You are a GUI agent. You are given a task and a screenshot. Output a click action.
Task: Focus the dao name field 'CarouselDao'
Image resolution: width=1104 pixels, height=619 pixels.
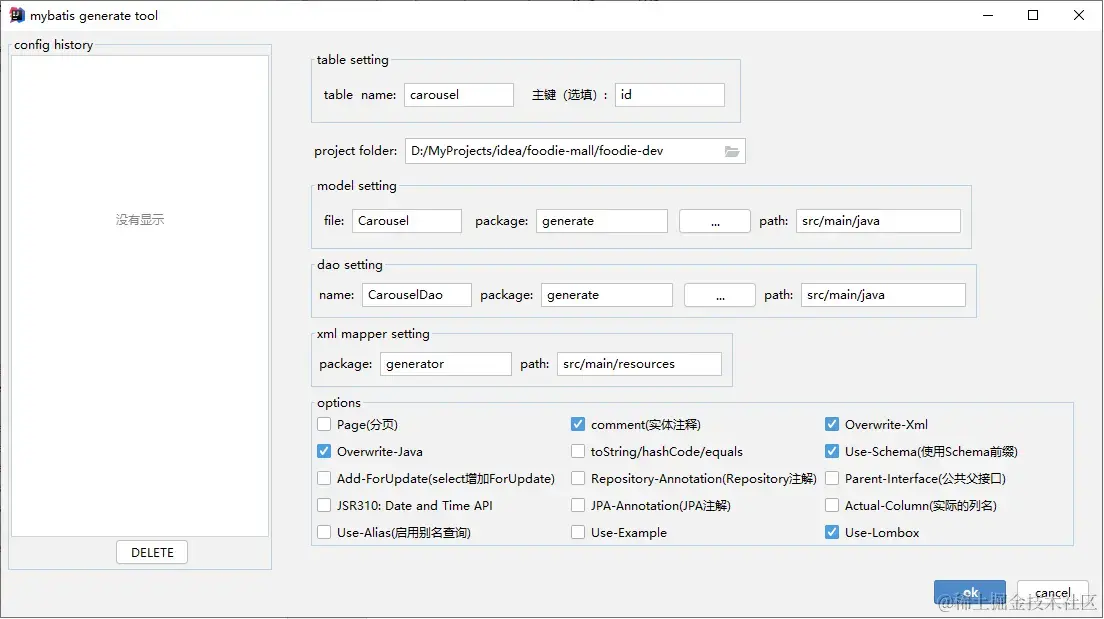pos(417,295)
